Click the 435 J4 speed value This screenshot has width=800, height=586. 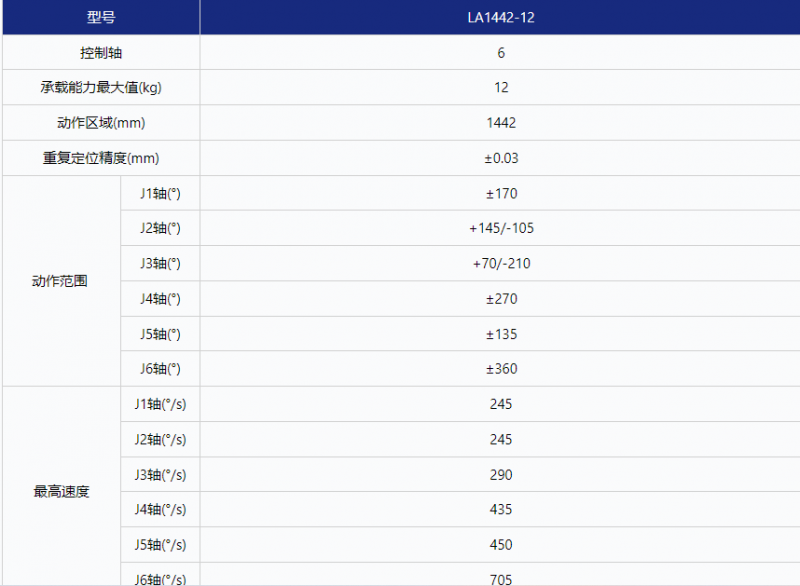(x=501, y=510)
